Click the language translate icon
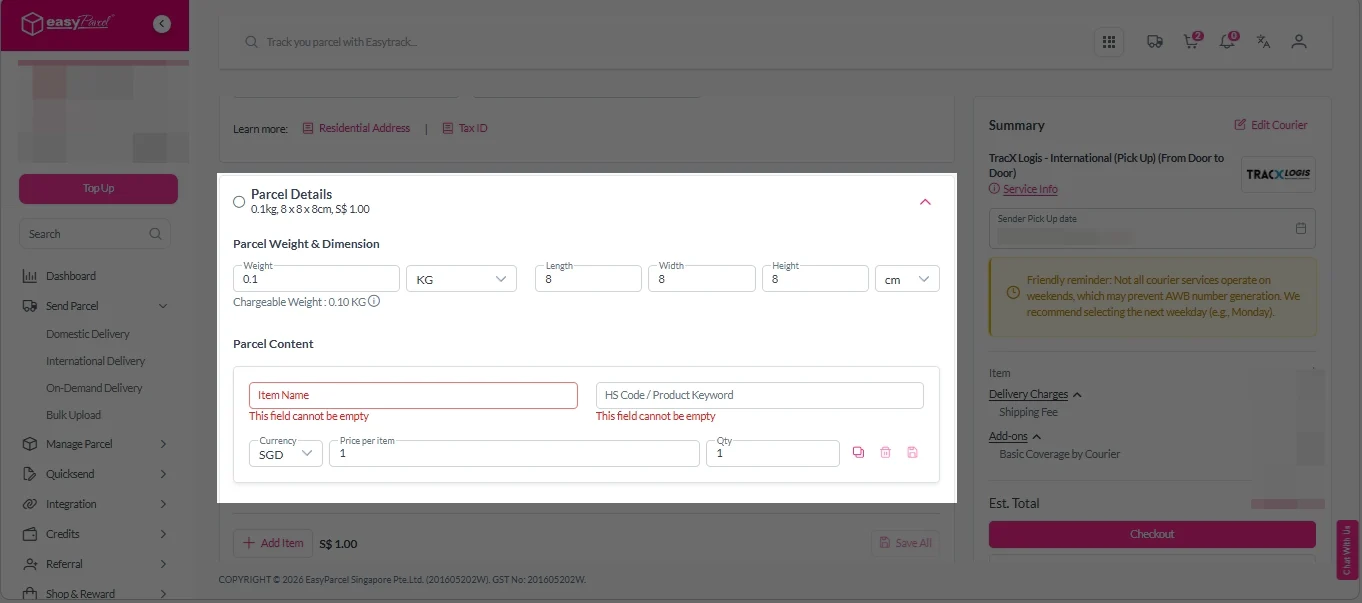 [x=1263, y=42]
